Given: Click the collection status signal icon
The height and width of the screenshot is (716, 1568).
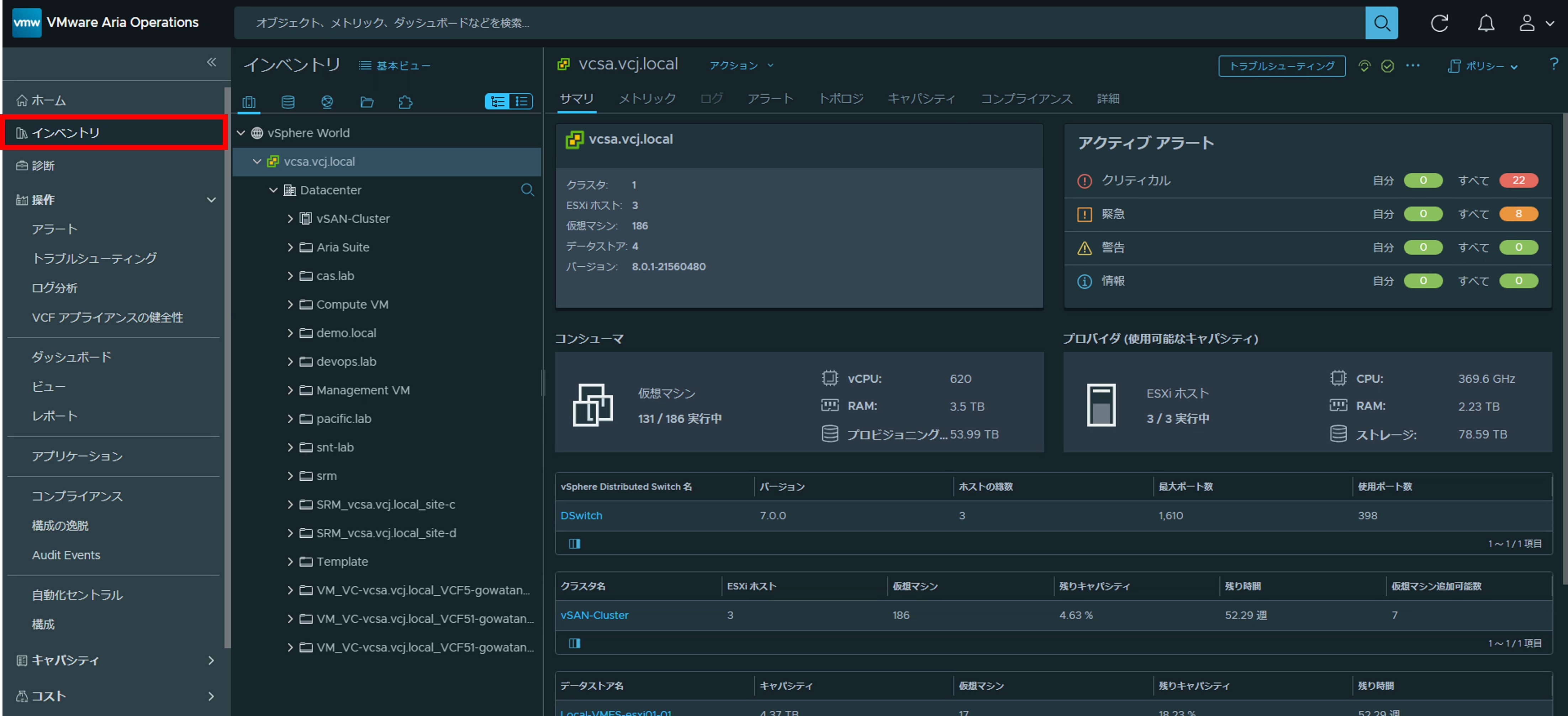Looking at the screenshot, I should tap(1364, 66).
